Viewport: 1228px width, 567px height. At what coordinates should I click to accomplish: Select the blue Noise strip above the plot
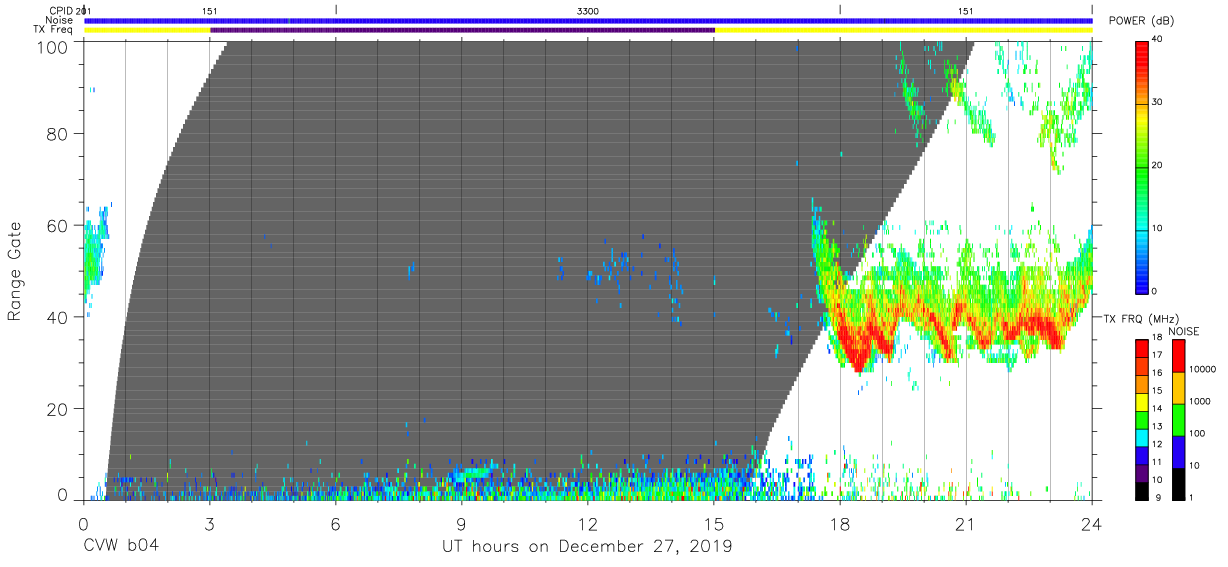coord(588,20)
